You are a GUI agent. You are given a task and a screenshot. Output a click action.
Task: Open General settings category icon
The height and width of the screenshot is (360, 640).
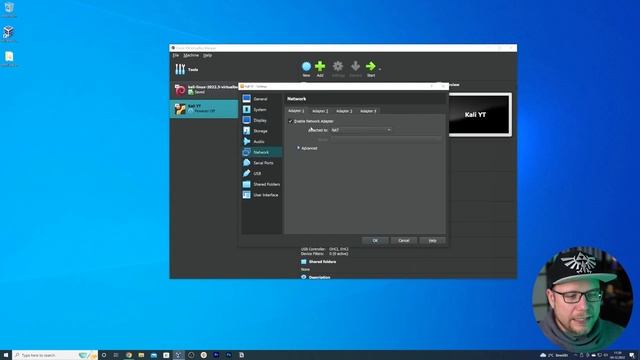click(247, 99)
